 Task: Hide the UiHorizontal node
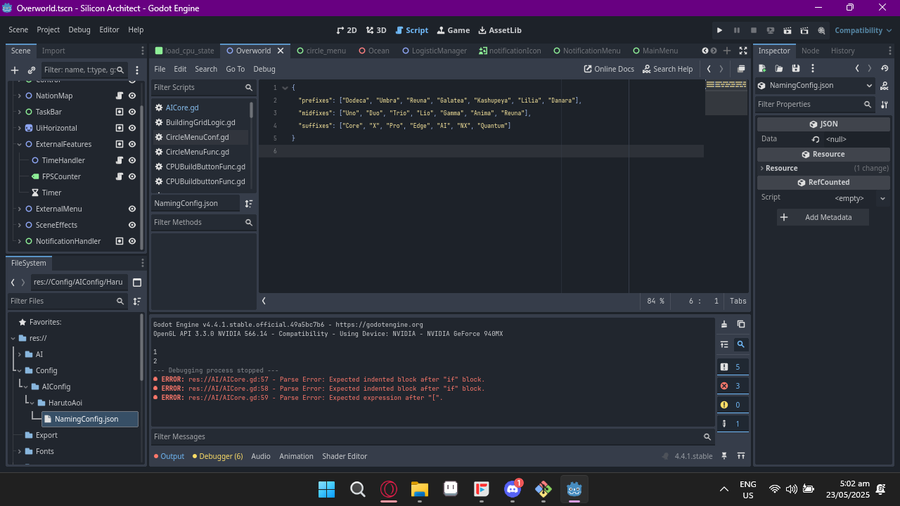click(x=132, y=128)
